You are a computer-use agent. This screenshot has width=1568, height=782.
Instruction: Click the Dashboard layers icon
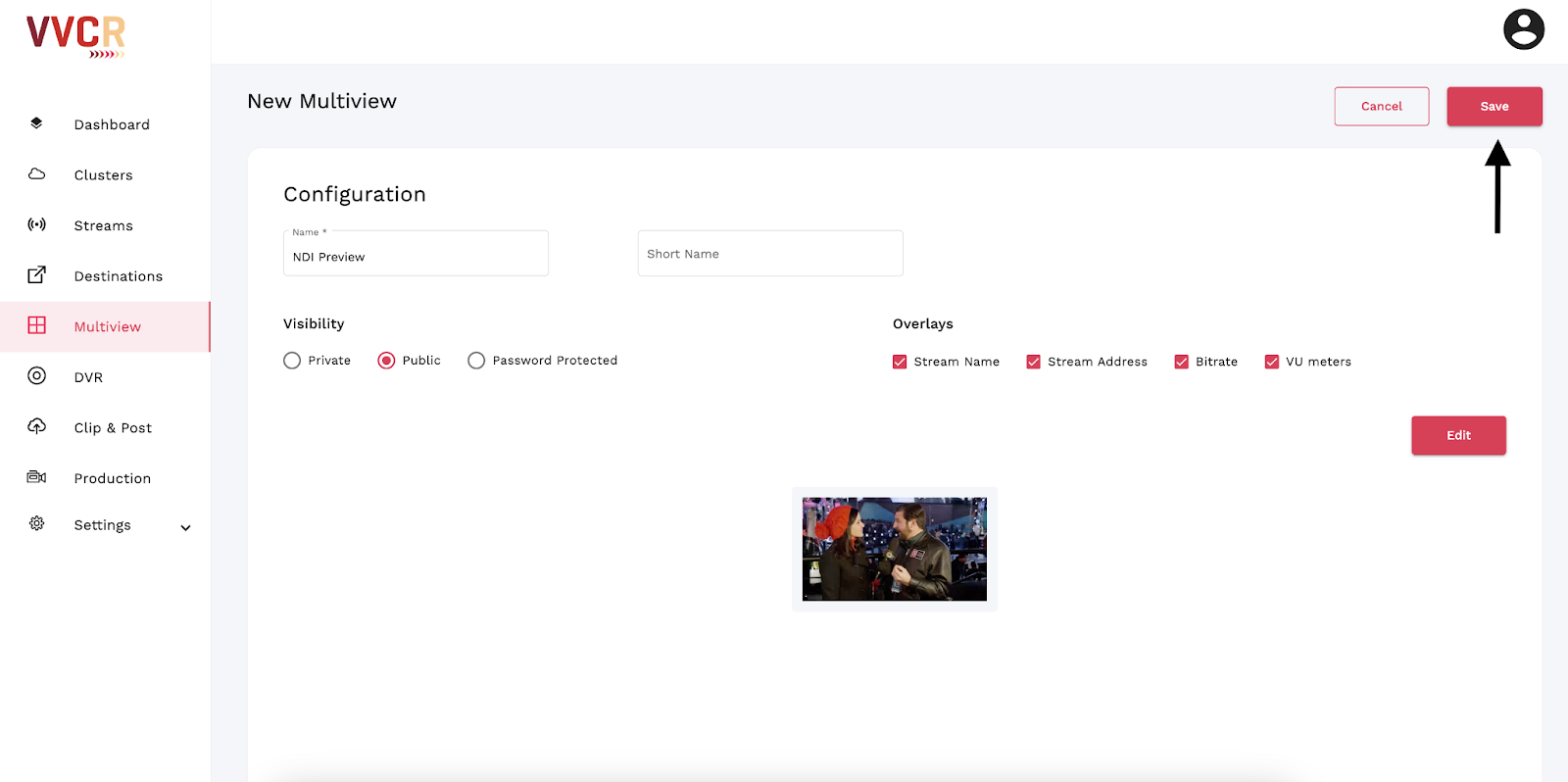point(36,123)
